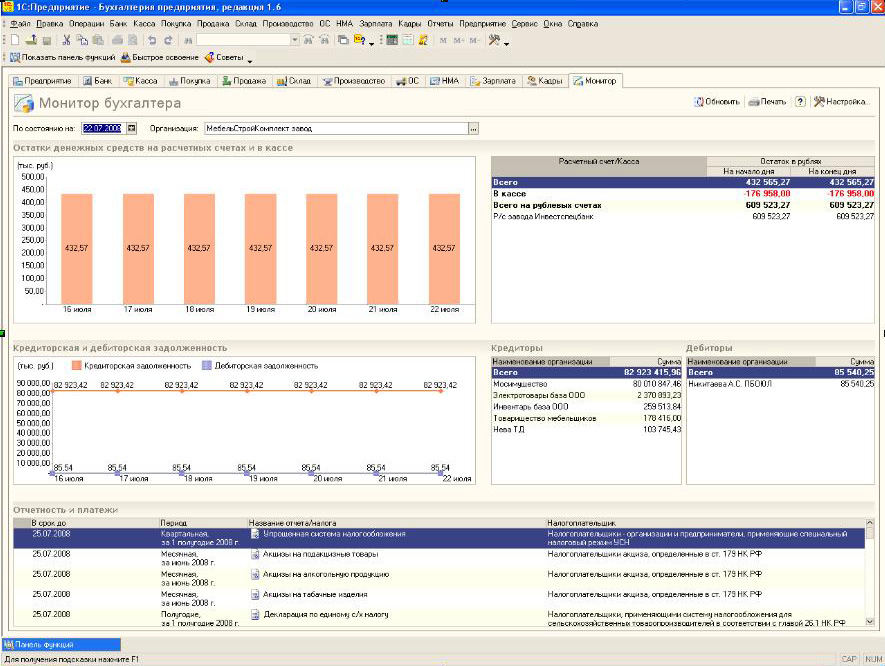
Task: Click the New document toolbar icon
Action: (x=15, y=40)
